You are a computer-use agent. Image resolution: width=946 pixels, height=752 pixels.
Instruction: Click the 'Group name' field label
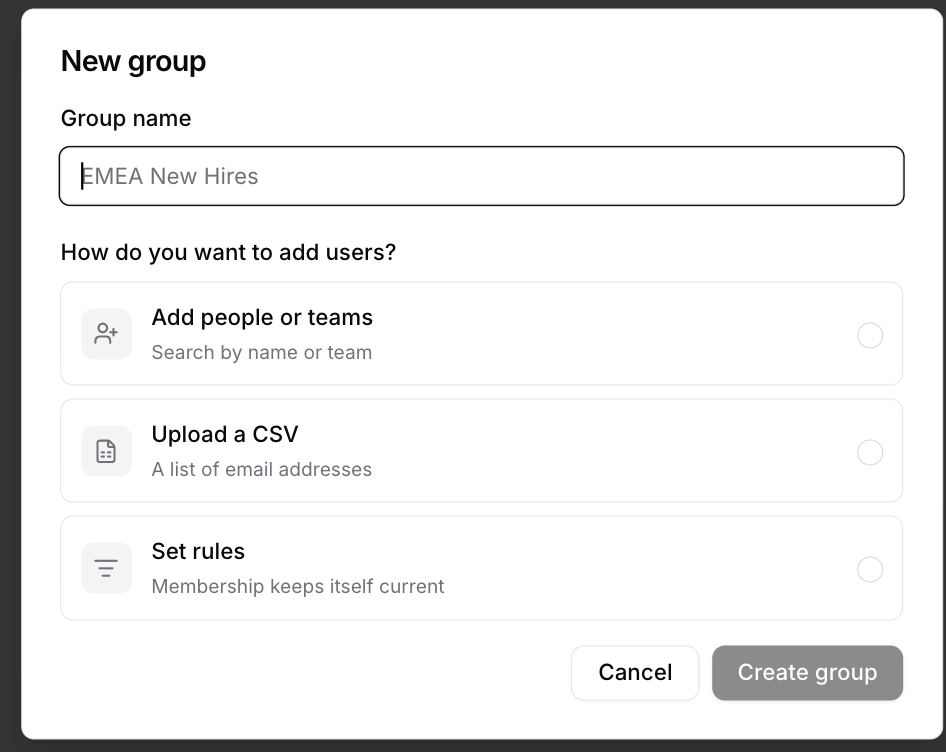(x=126, y=118)
